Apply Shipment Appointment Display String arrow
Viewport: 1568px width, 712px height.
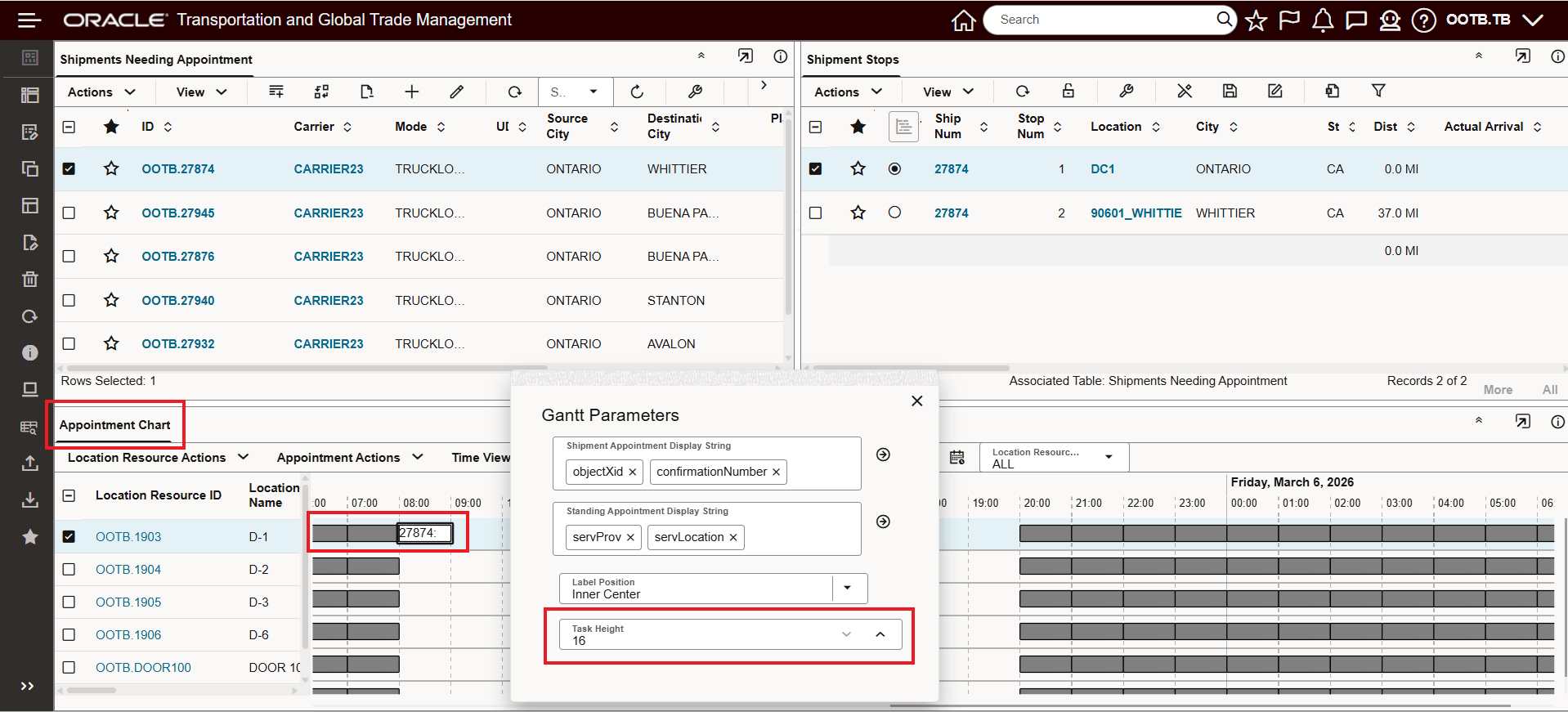point(883,455)
